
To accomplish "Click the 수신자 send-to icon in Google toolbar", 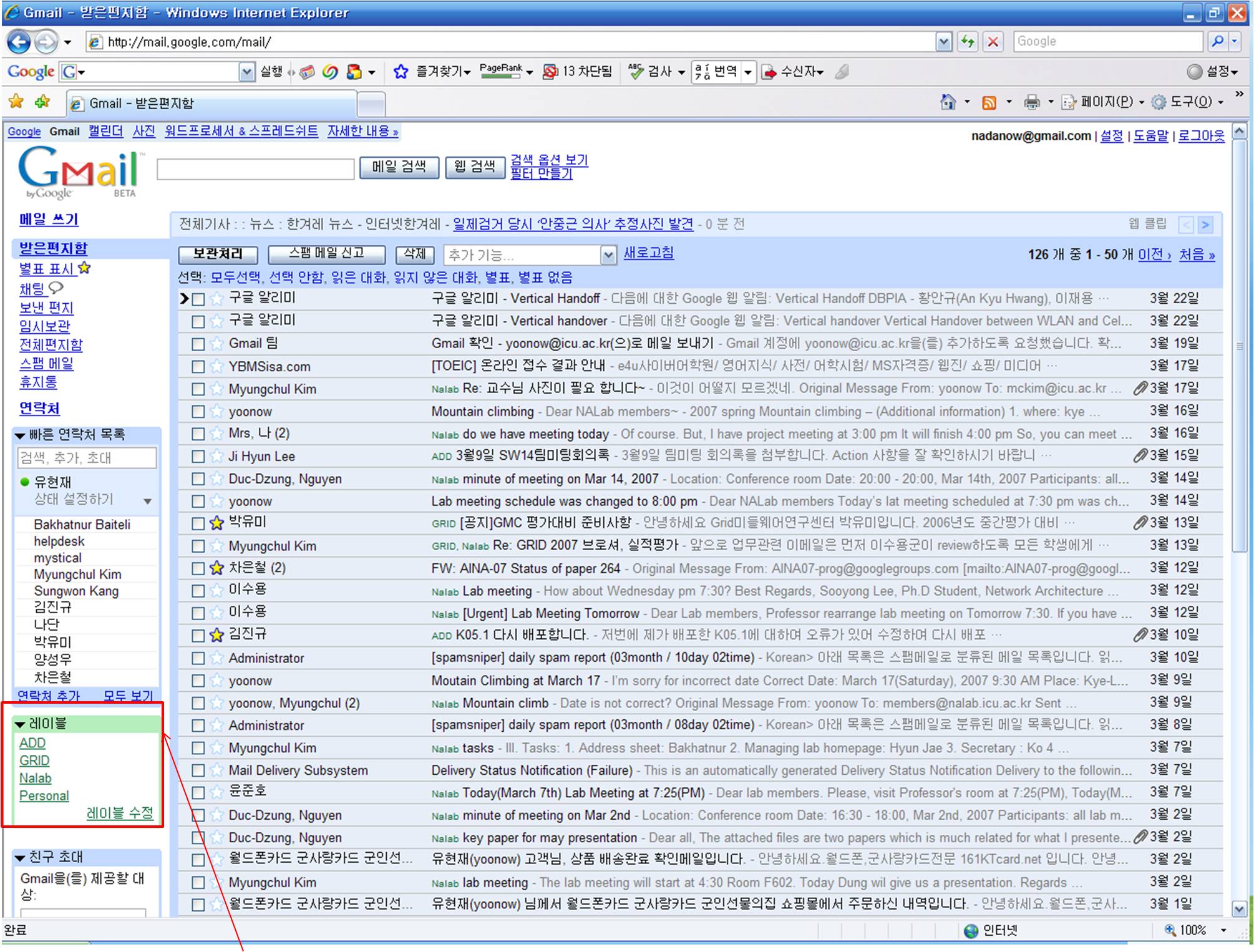I will (x=770, y=72).
